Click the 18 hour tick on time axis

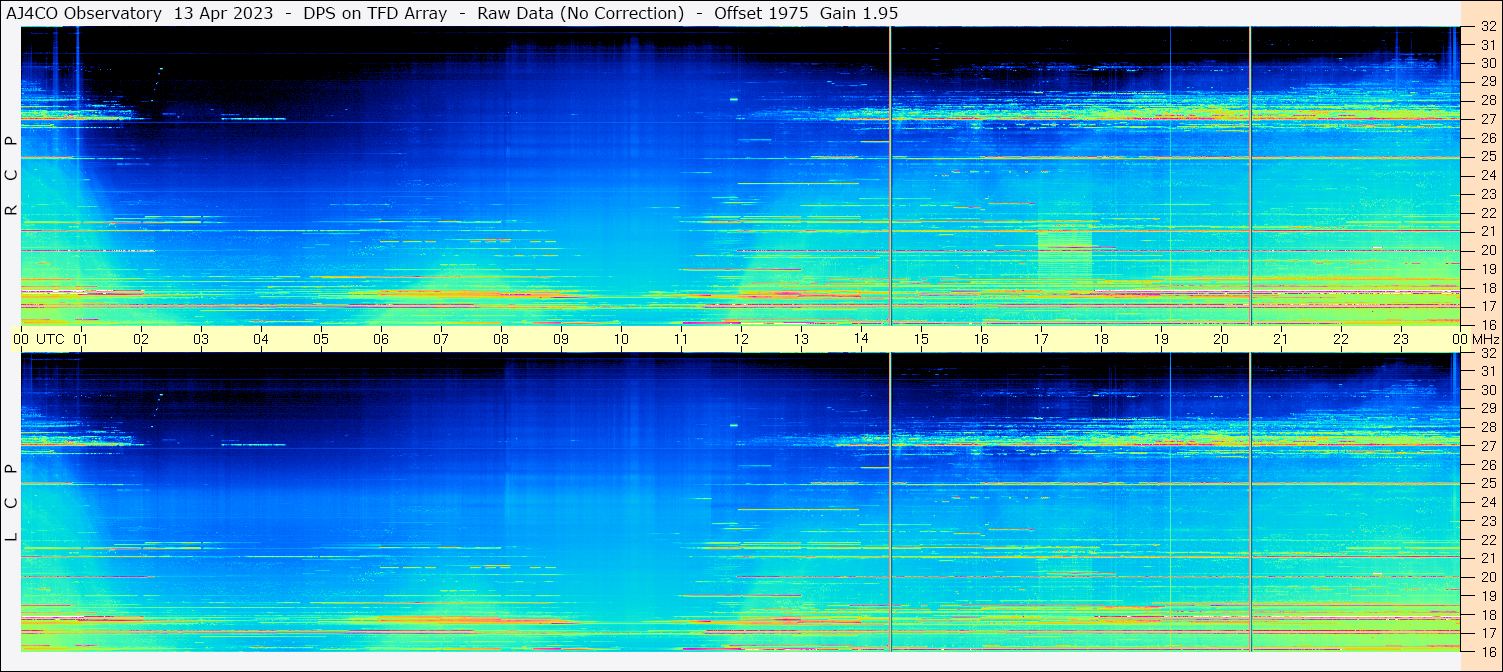(1101, 339)
